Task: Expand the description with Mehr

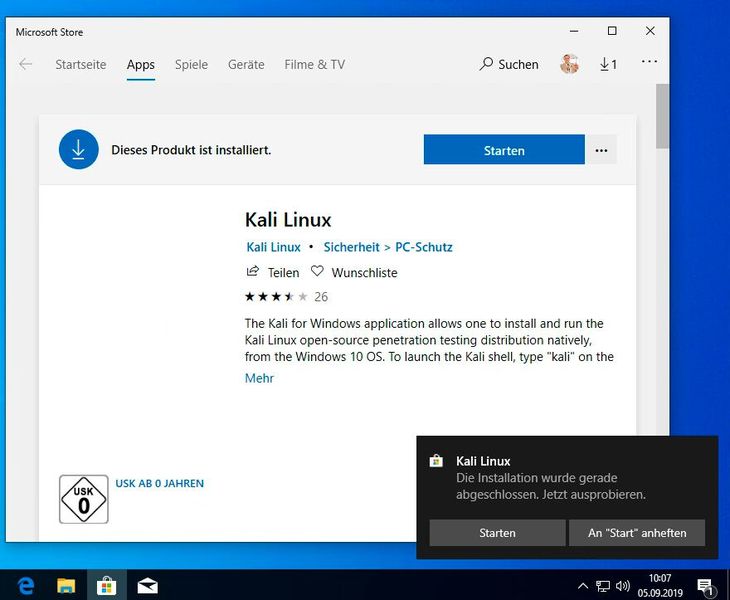Action: pyautogui.click(x=259, y=378)
